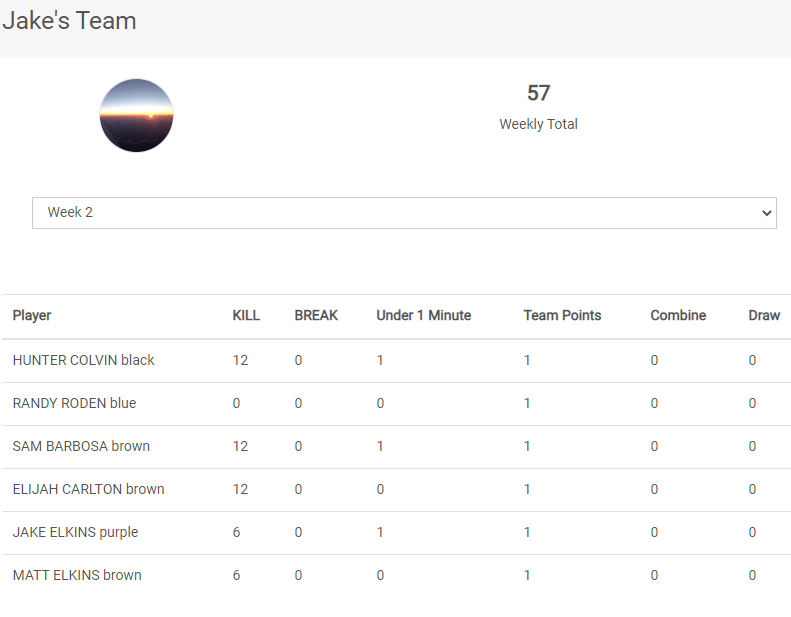Click the Weekly Total label
The height and width of the screenshot is (617, 791).
pyautogui.click(x=538, y=124)
